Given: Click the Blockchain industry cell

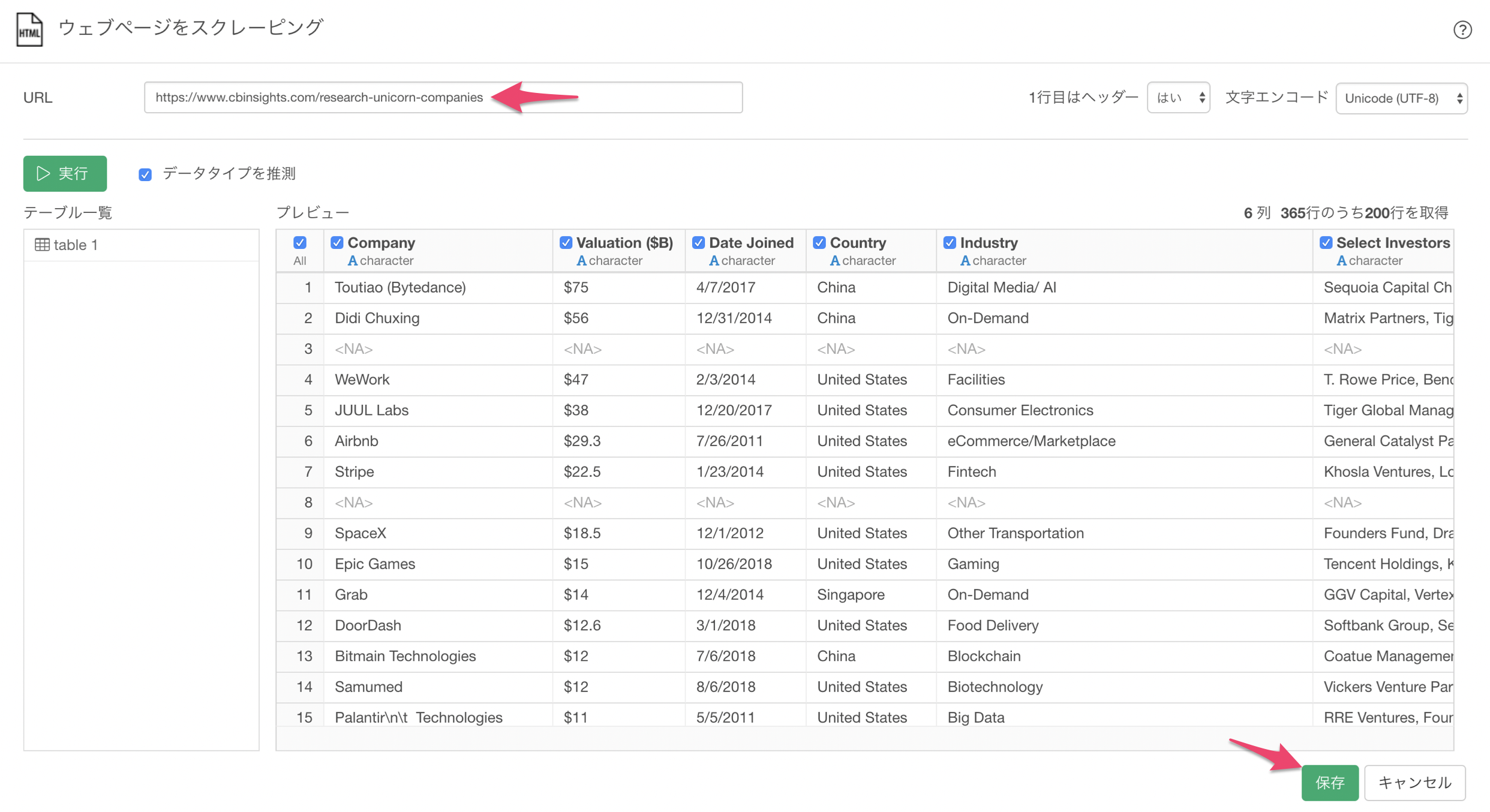Looking at the screenshot, I should coord(1125,656).
